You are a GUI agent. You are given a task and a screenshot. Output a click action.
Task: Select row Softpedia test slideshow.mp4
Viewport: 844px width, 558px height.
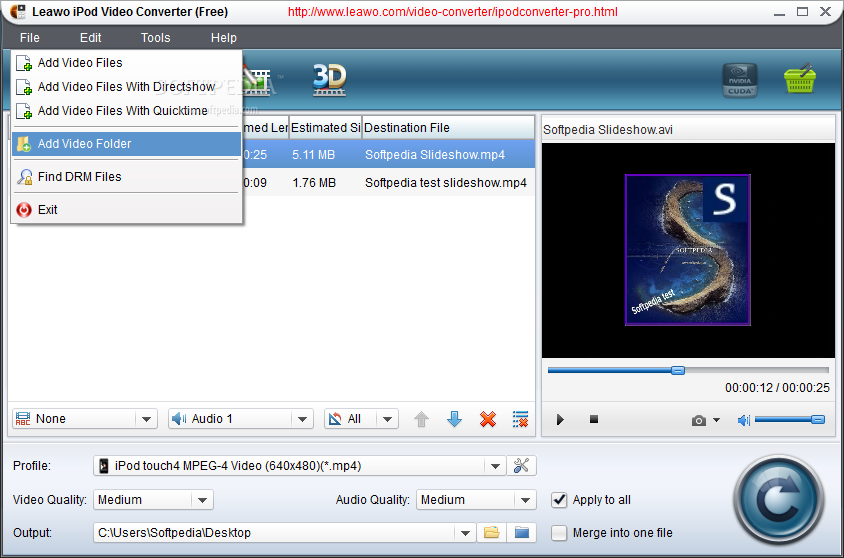point(389,183)
